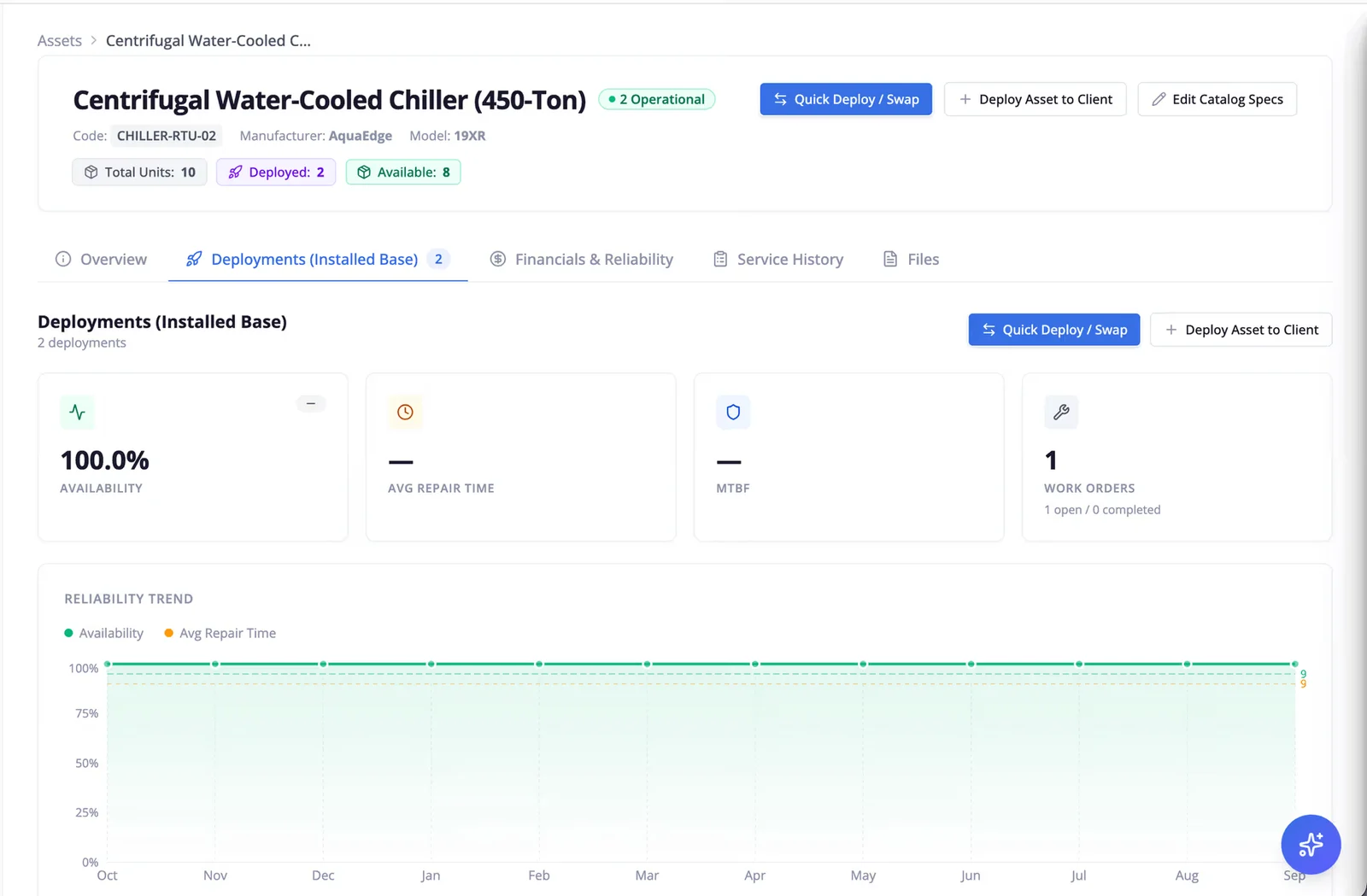Click the section-level Deploy Asset to Client button
The height and width of the screenshot is (896, 1367).
(1241, 330)
